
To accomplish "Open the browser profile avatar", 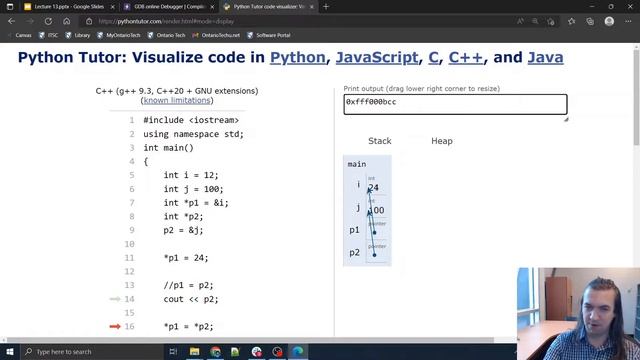I will (609, 21).
